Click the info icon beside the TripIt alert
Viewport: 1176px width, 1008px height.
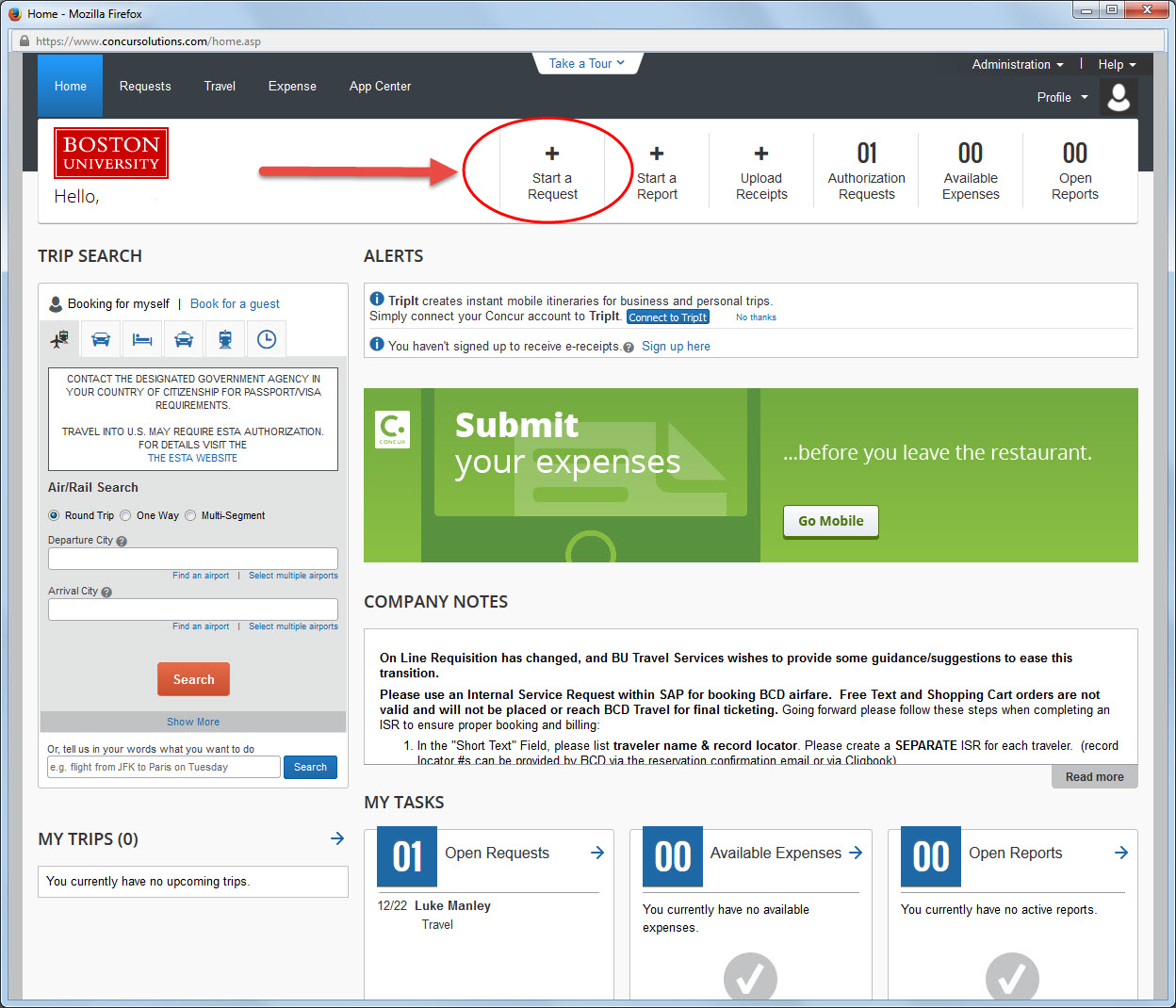click(x=377, y=300)
